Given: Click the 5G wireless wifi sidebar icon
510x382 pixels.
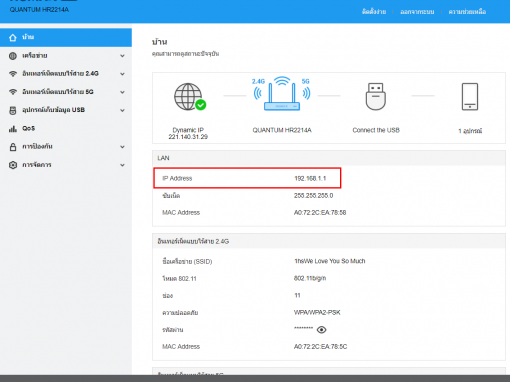Looking at the screenshot, I should pyautogui.click(x=13, y=92).
